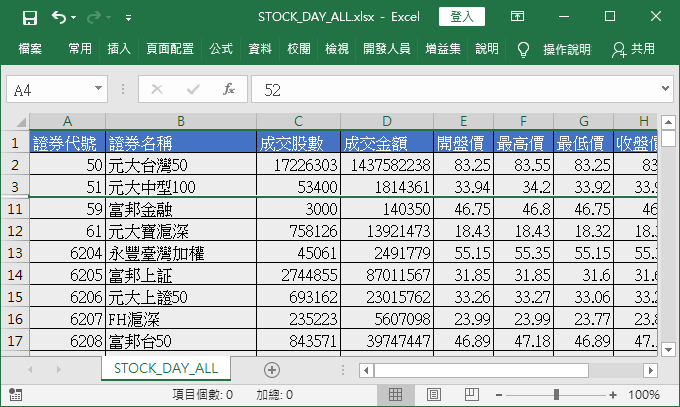680x407 pixels.
Task: Switch to Page Break Preview icon
Action: [471, 394]
